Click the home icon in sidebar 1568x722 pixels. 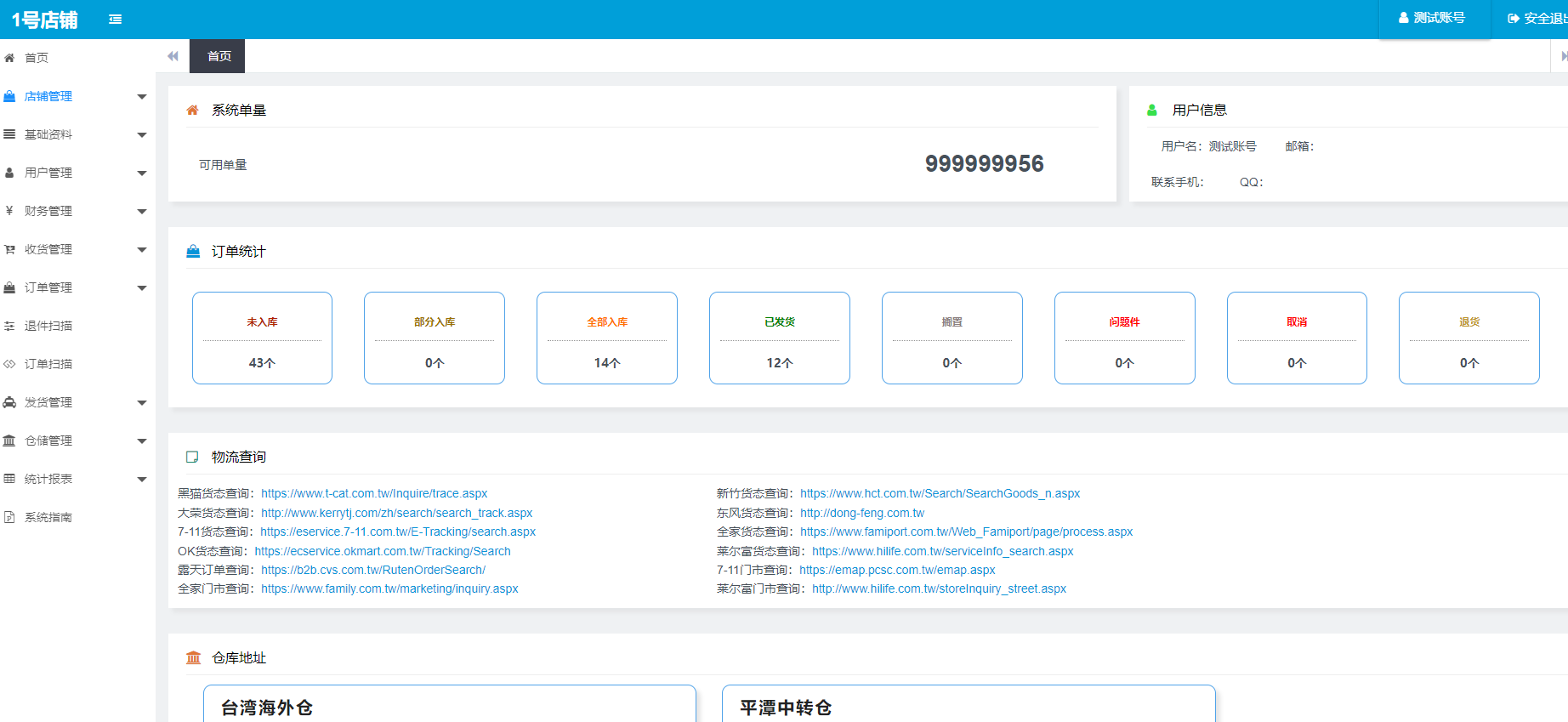(9, 58)
